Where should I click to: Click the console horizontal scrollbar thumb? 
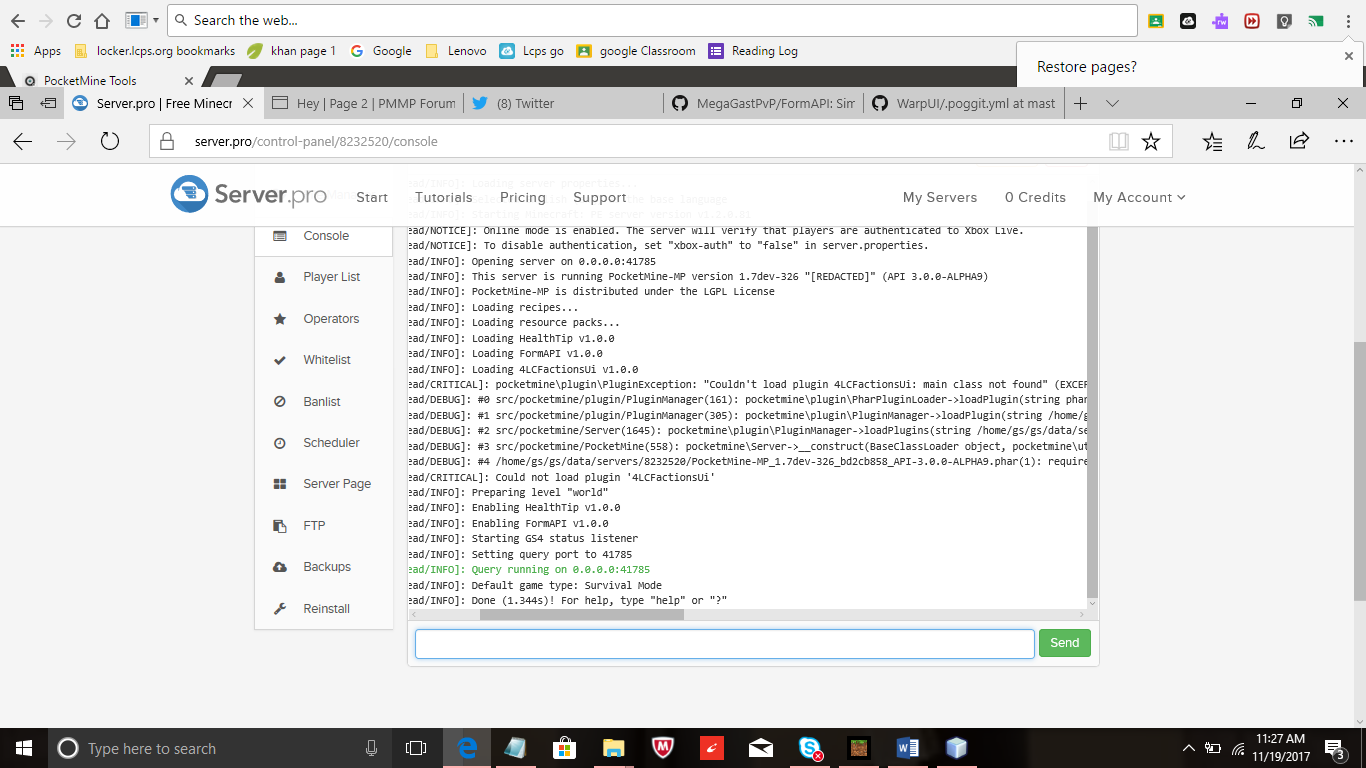tap(582, 614)
